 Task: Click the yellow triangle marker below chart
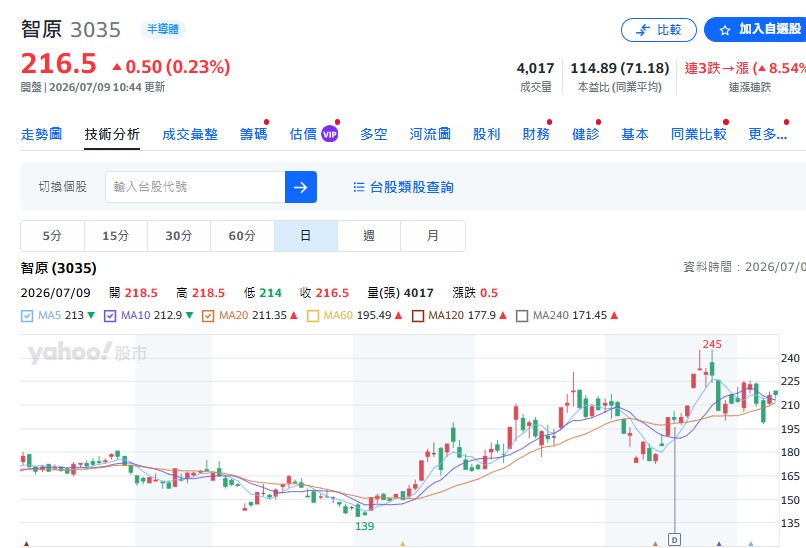click(402, 544)
